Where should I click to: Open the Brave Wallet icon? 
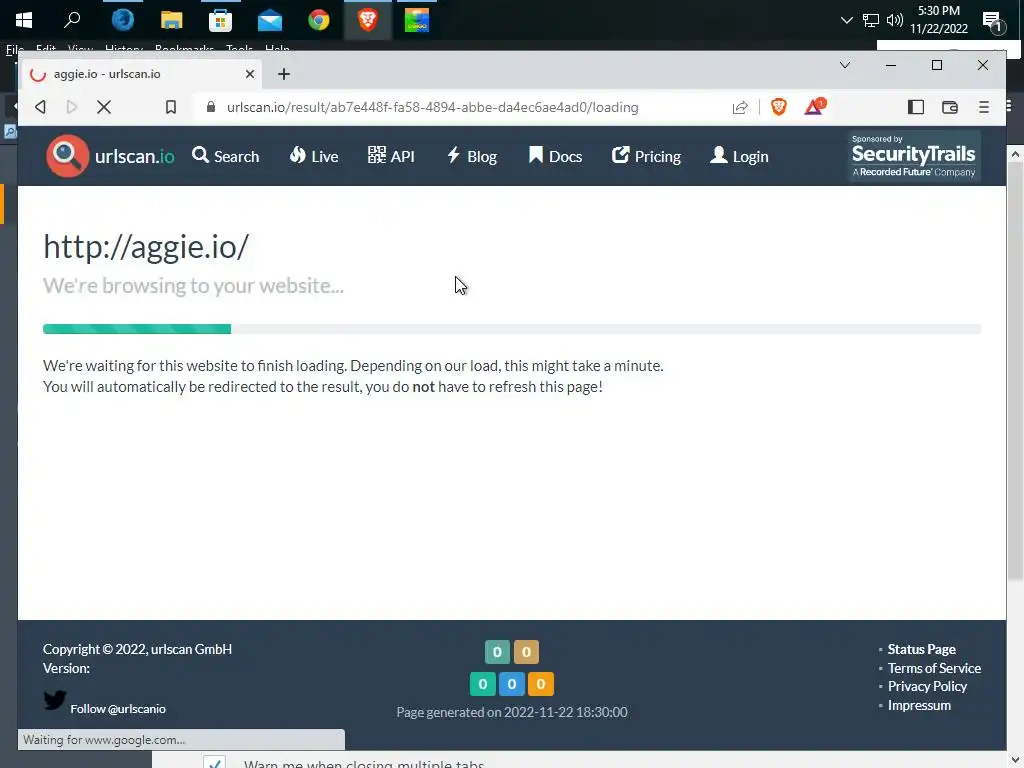[950, 107]
